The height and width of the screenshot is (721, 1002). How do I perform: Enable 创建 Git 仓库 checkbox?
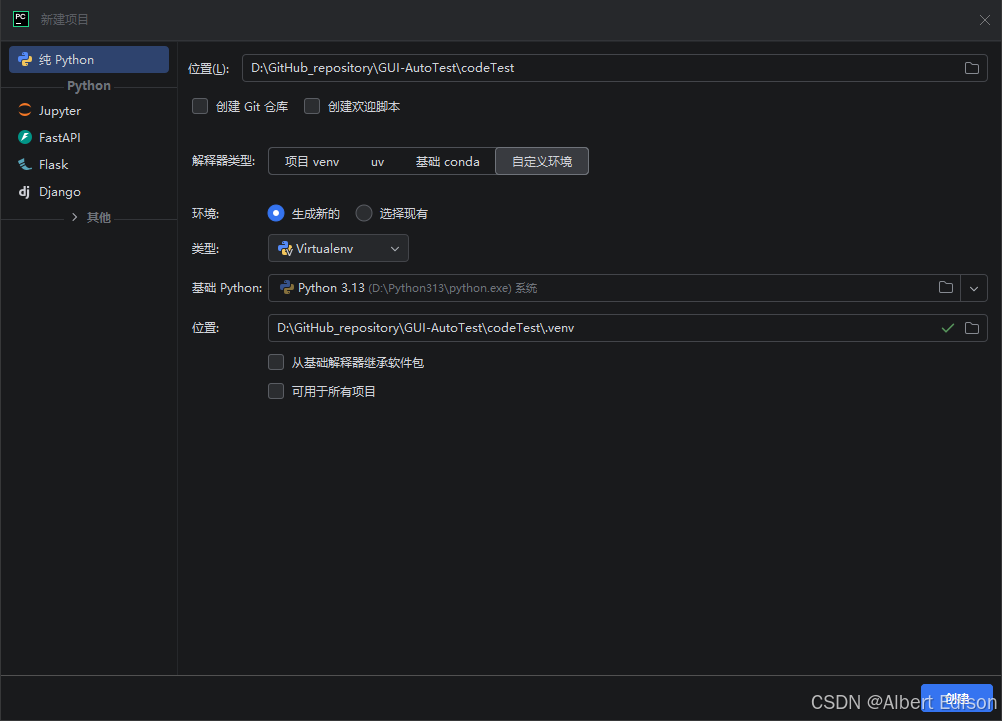tap(200, 106)
